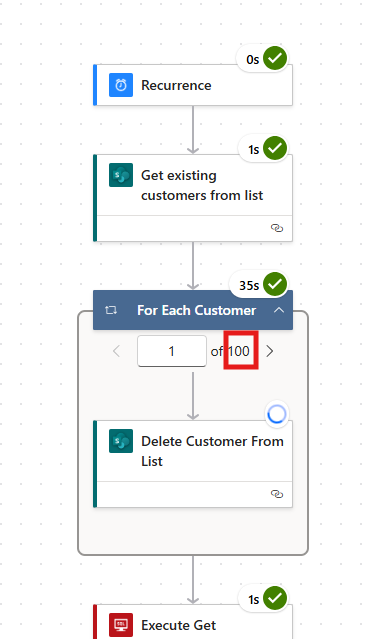This screenshot has width=366, height=639.
Task: Click the 'of 100' iteration count text
Action: 230,351
